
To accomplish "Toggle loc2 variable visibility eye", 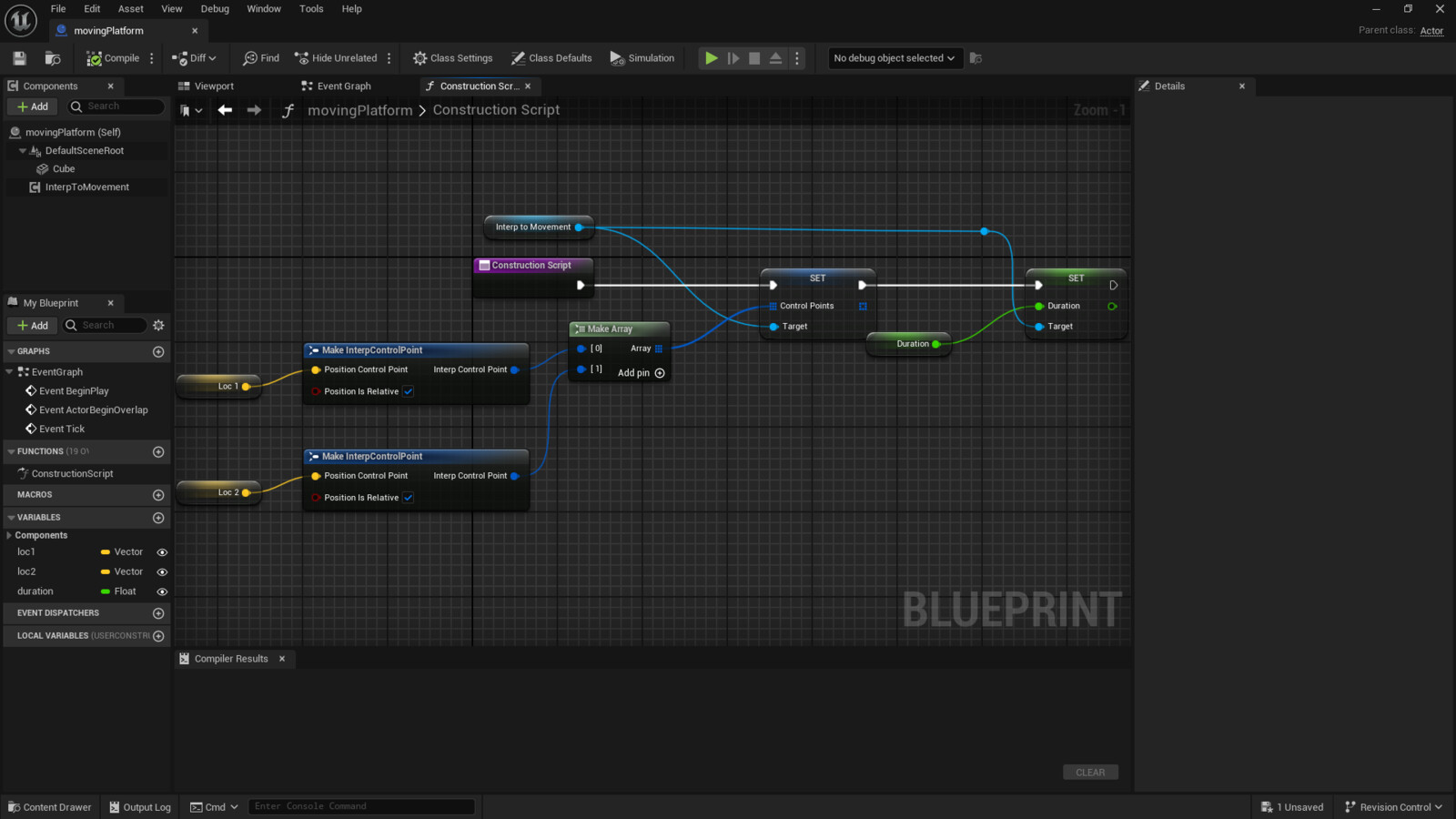I will (162, 572).
